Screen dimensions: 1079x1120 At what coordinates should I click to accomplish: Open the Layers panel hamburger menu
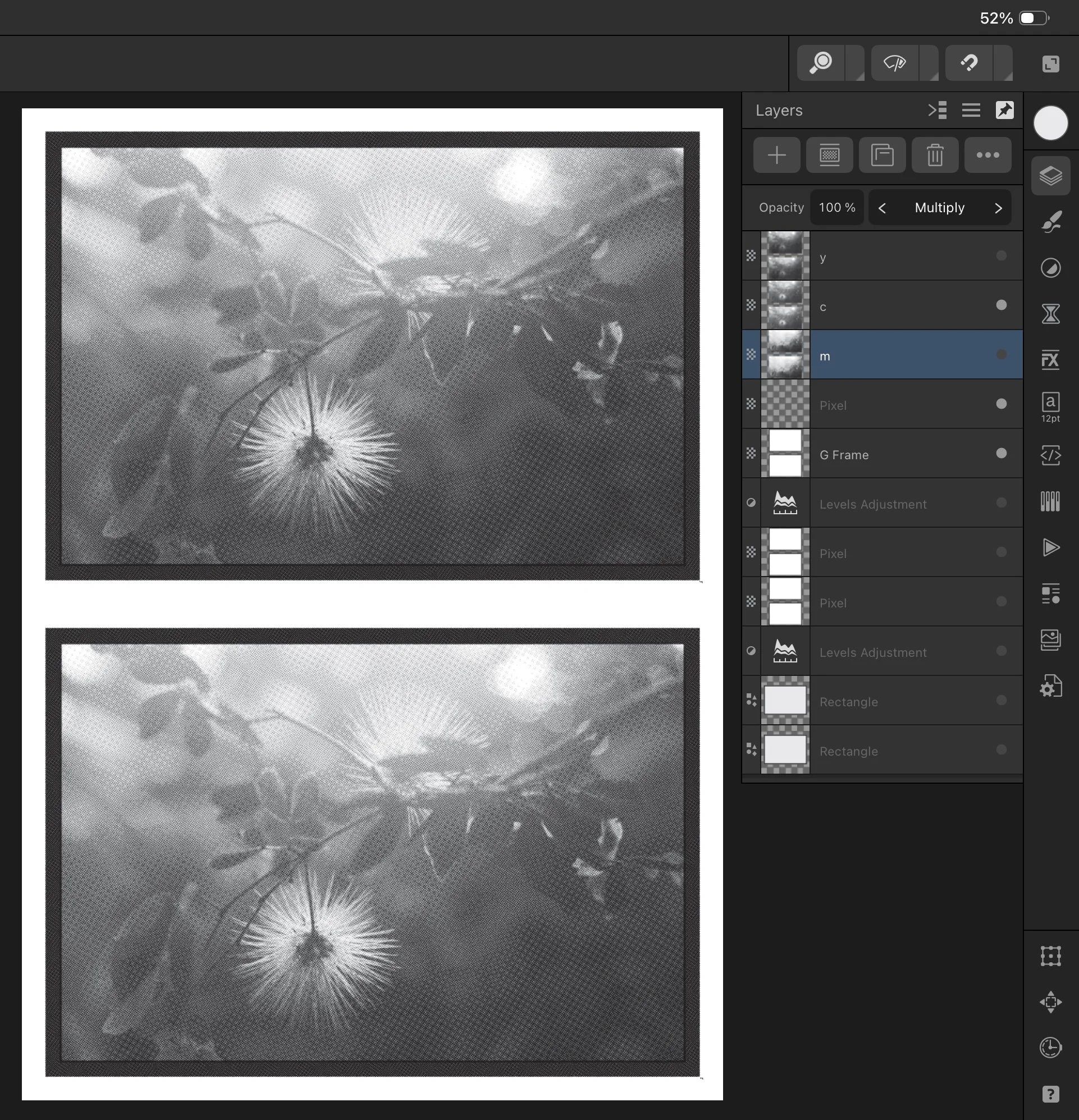(971, 109)
